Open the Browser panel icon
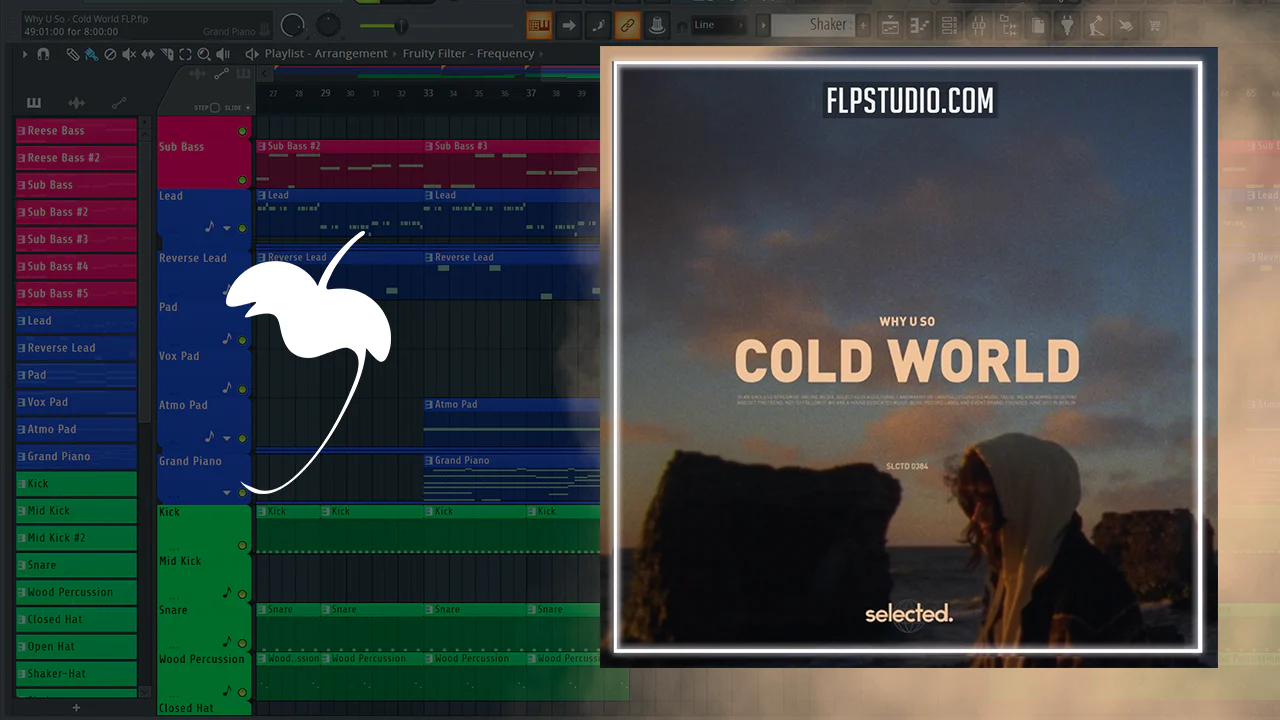This screenshot has height=720, width=1280. click(x=1009, y=25)
